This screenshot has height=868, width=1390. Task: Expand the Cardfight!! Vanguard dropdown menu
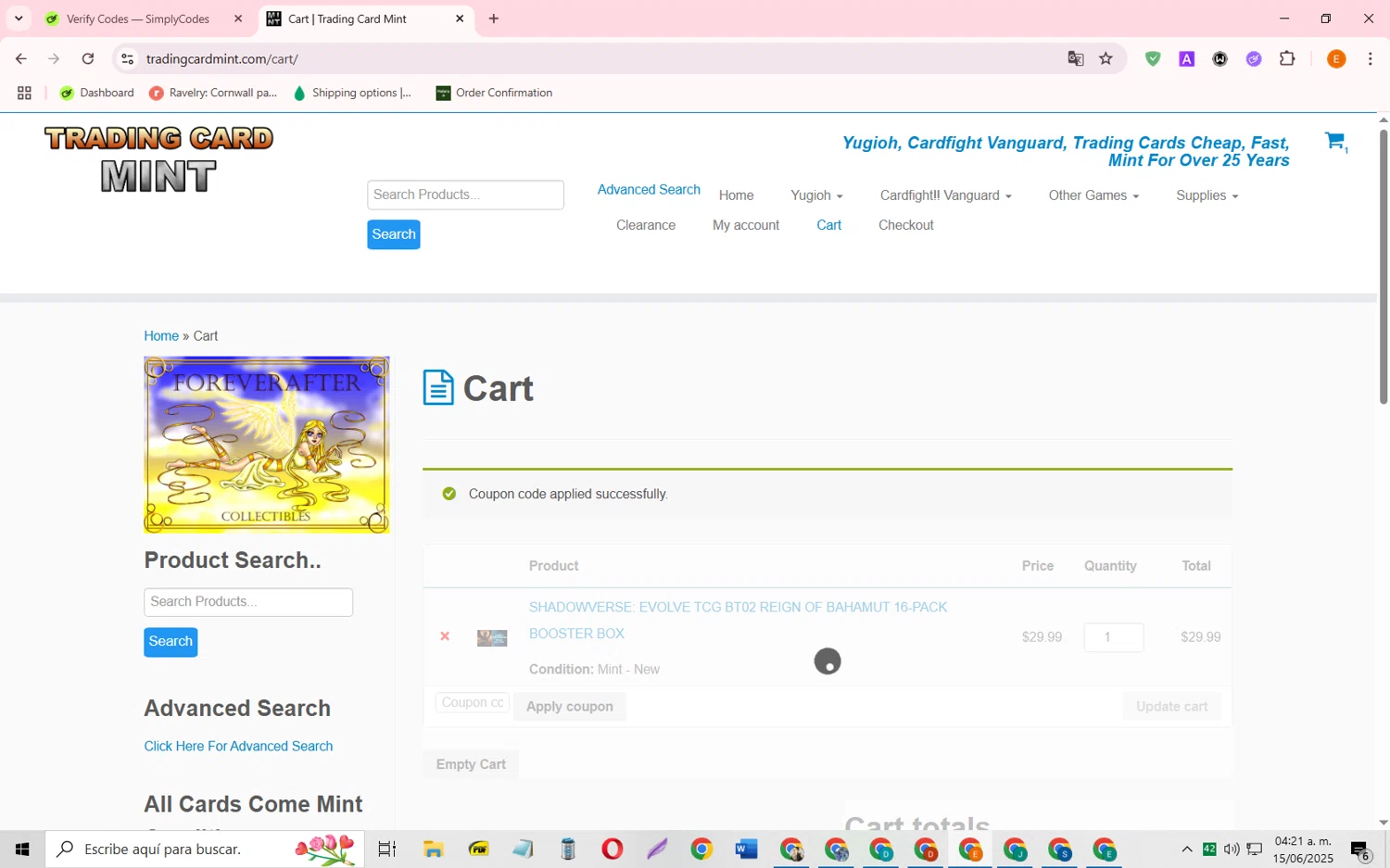click(945, 195)
